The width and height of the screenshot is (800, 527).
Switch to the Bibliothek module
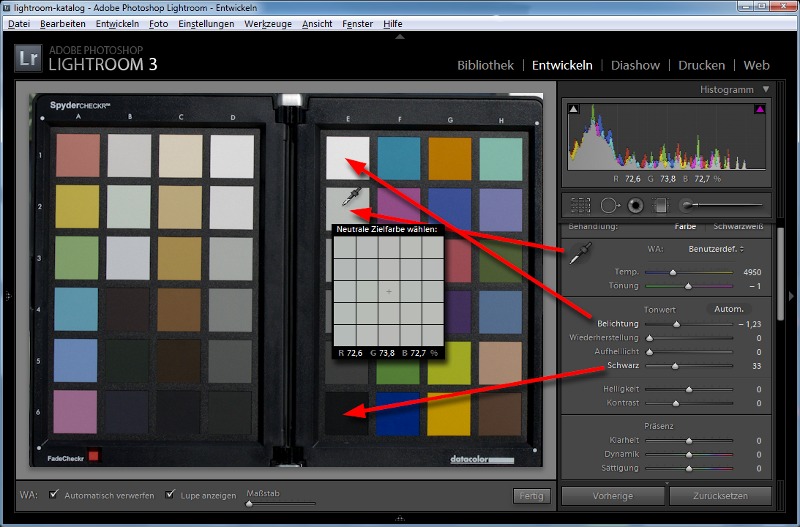[x=485, y=65]
